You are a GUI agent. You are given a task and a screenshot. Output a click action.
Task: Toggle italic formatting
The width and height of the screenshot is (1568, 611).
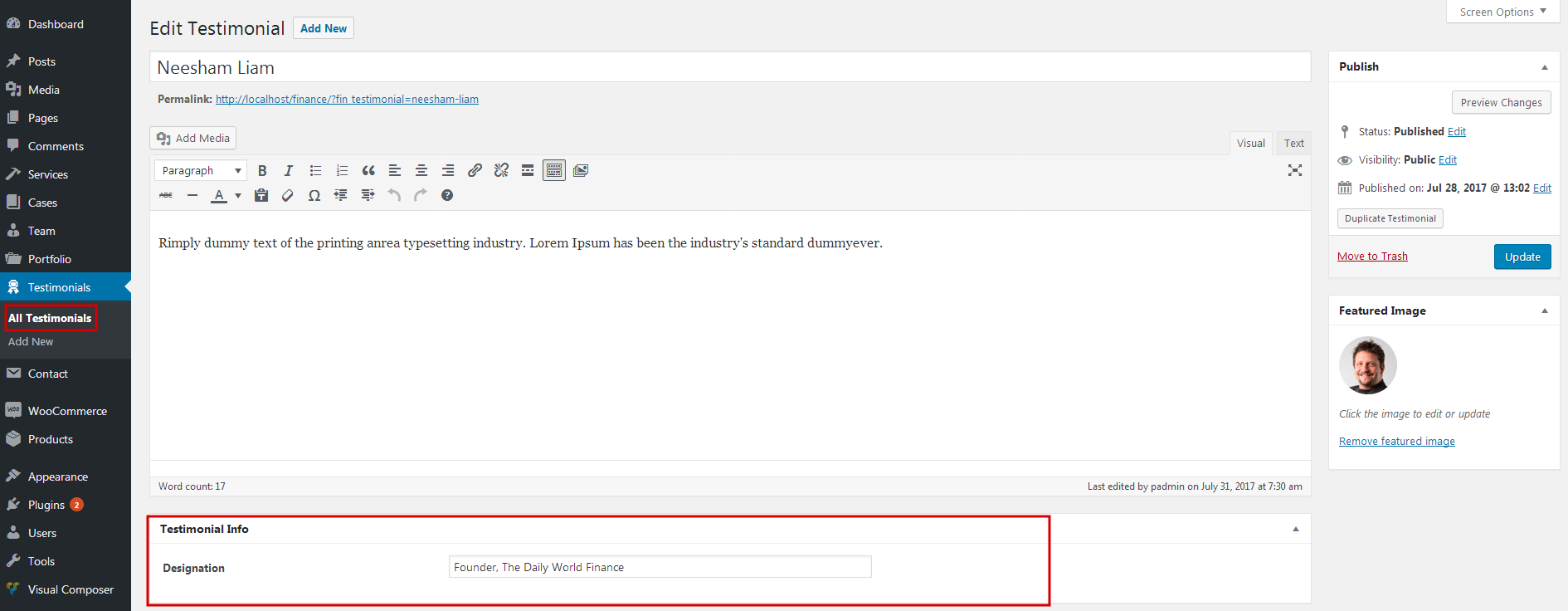pyautogui.click(x=289, y=170)
